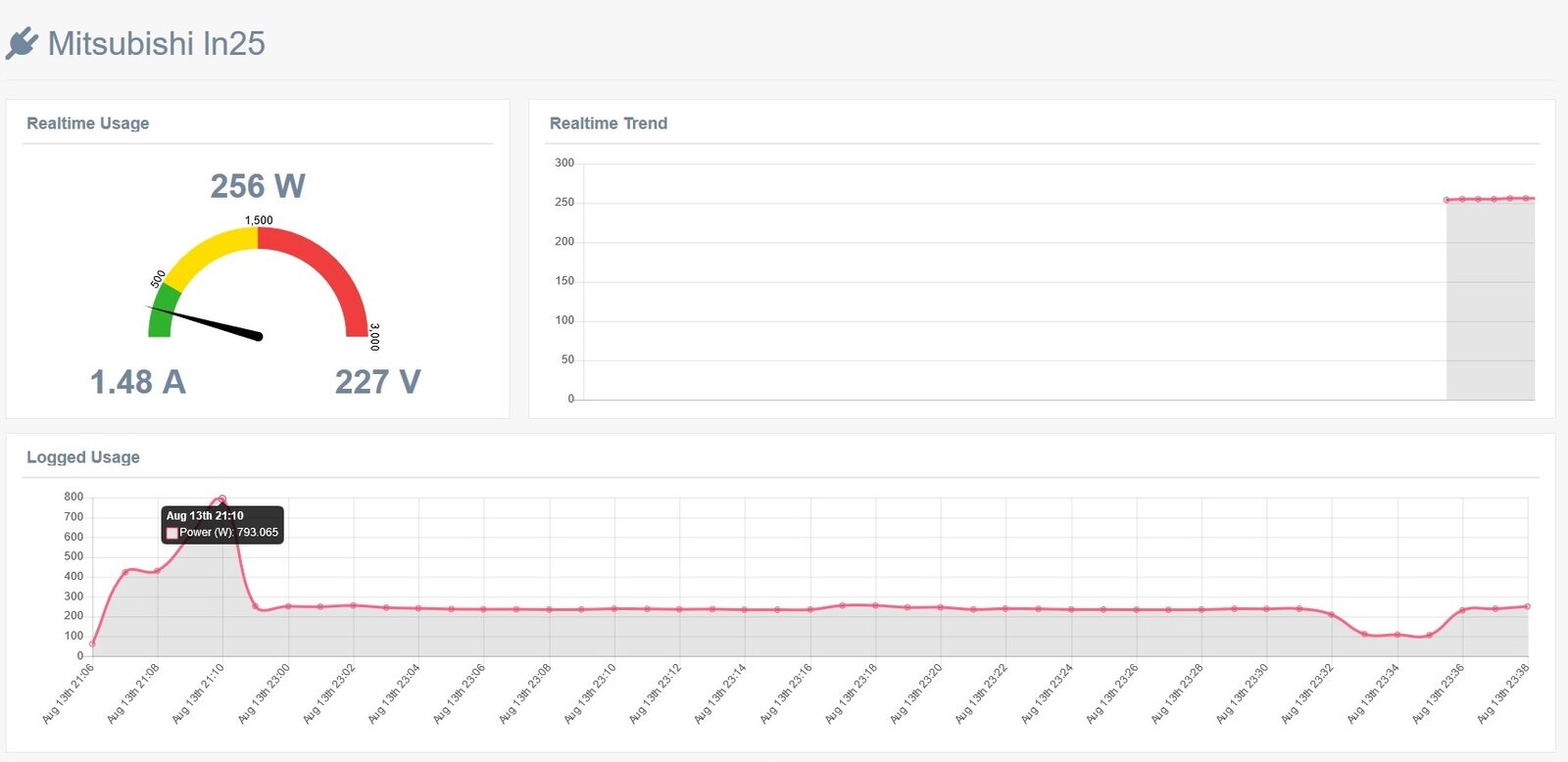Click the data point at Aug 13th 23:00
This screenshot has height=762, width=1568.
288,606
